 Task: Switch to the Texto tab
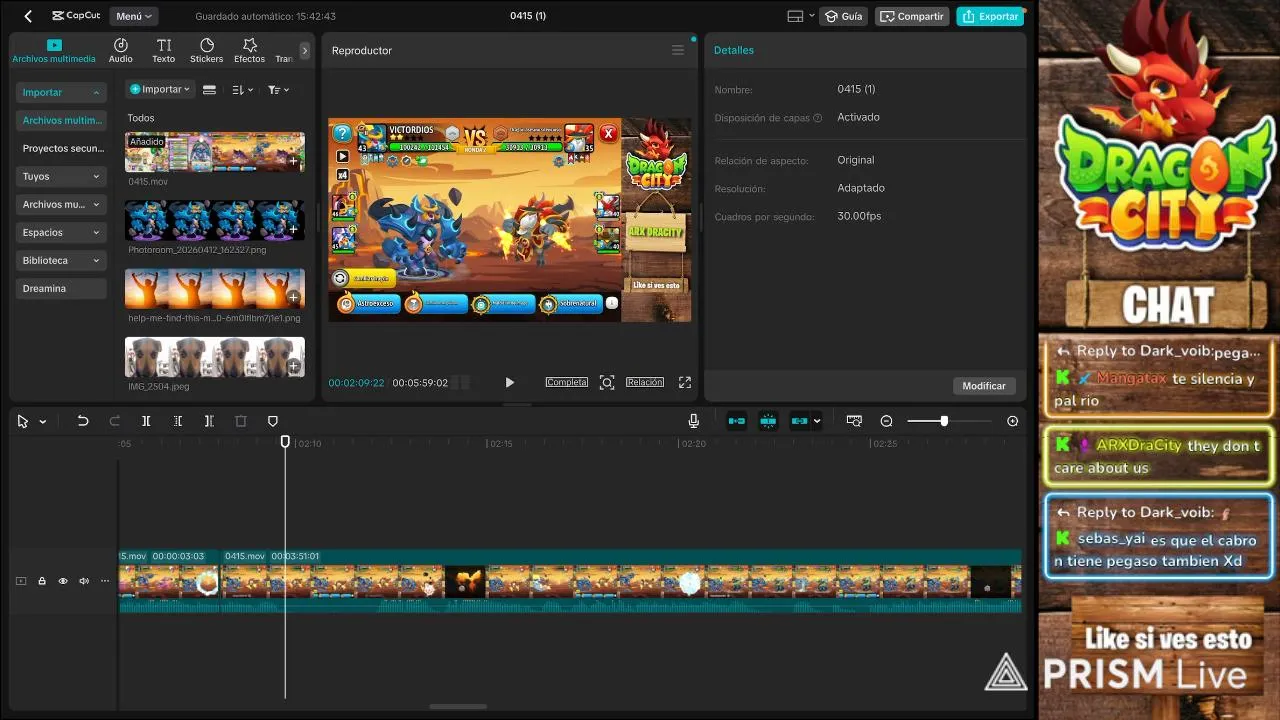tap(164, 51)
